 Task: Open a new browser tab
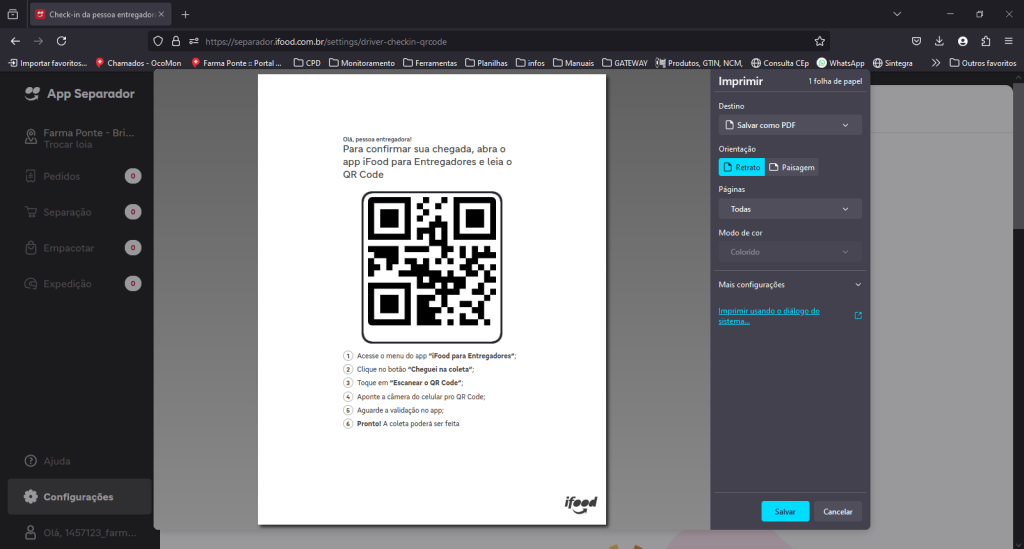(185, 14)
